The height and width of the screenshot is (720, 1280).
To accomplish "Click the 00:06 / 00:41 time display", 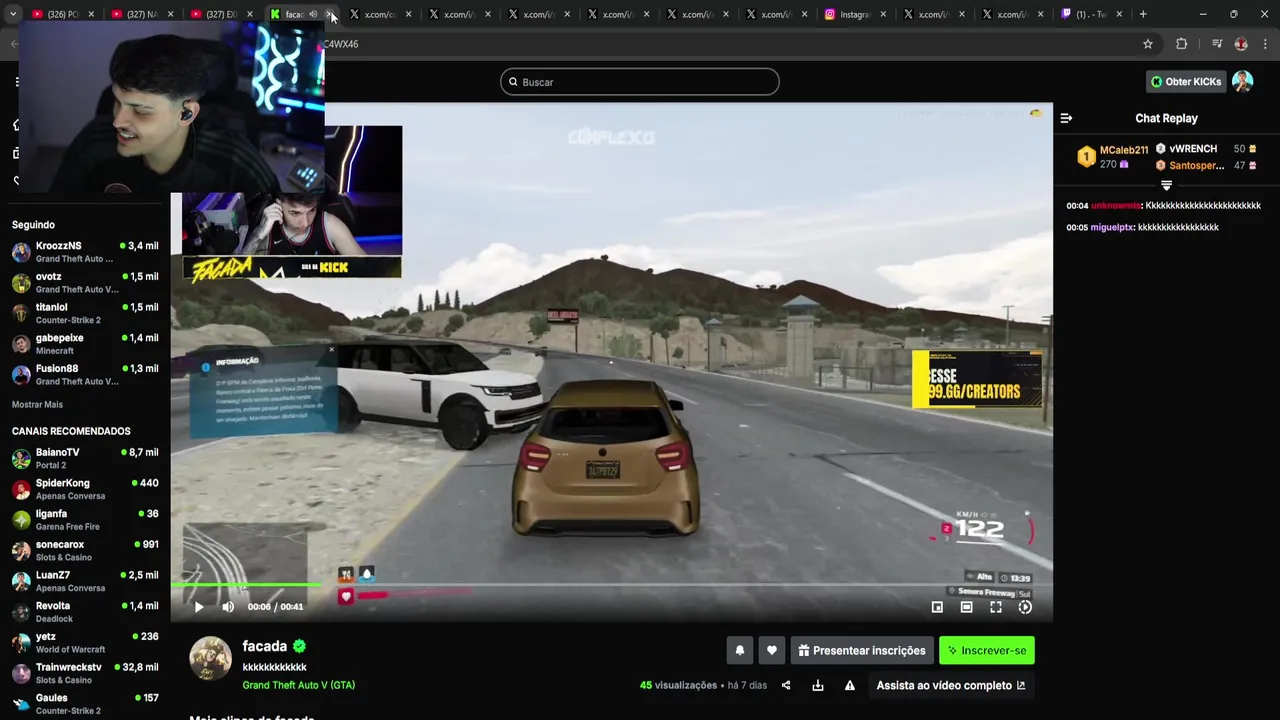I will [275, 607].
